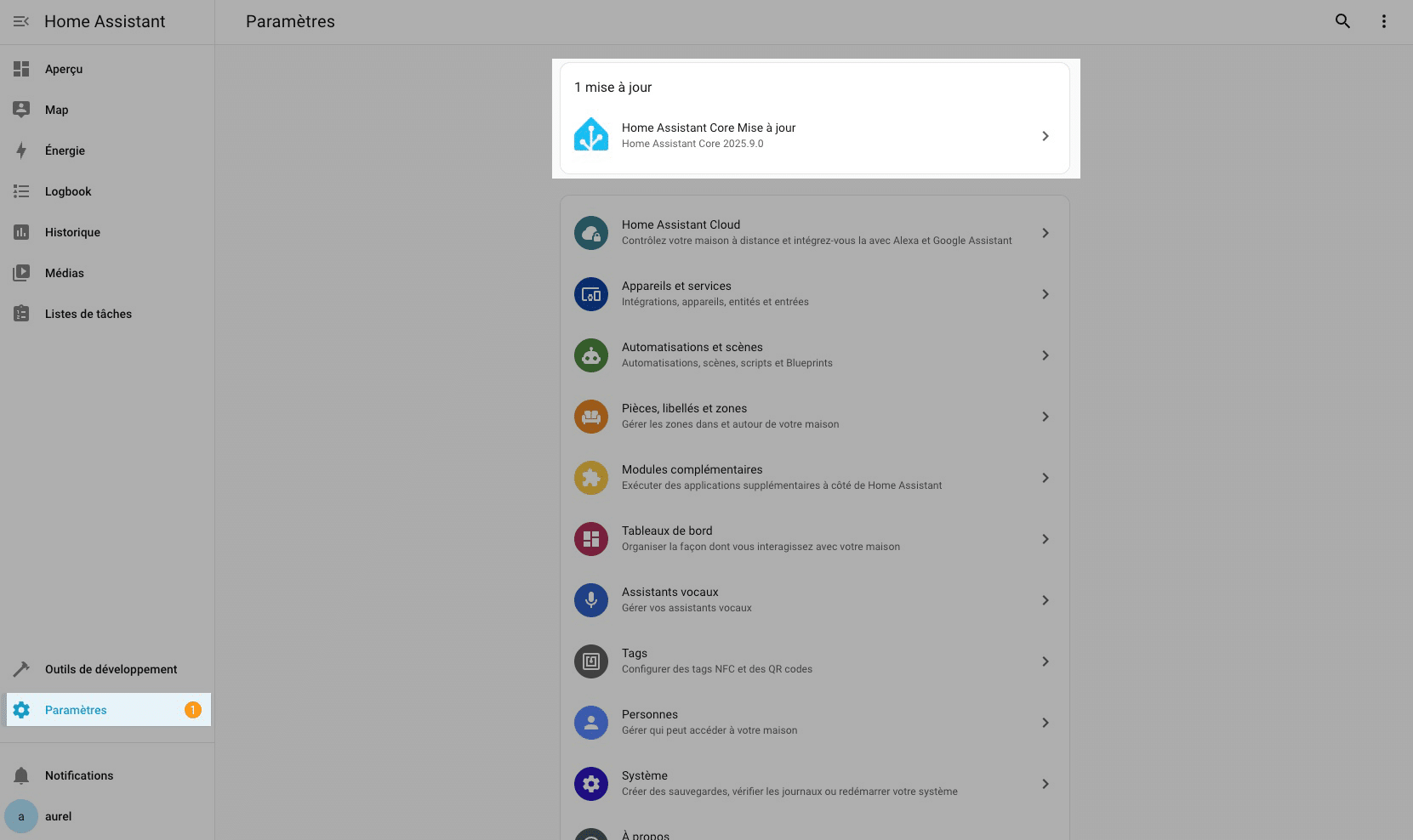Open Home Assistant Cloud settings
Image resolution: width=1413 pixels, height=840 pixels.
pos(815,233)
